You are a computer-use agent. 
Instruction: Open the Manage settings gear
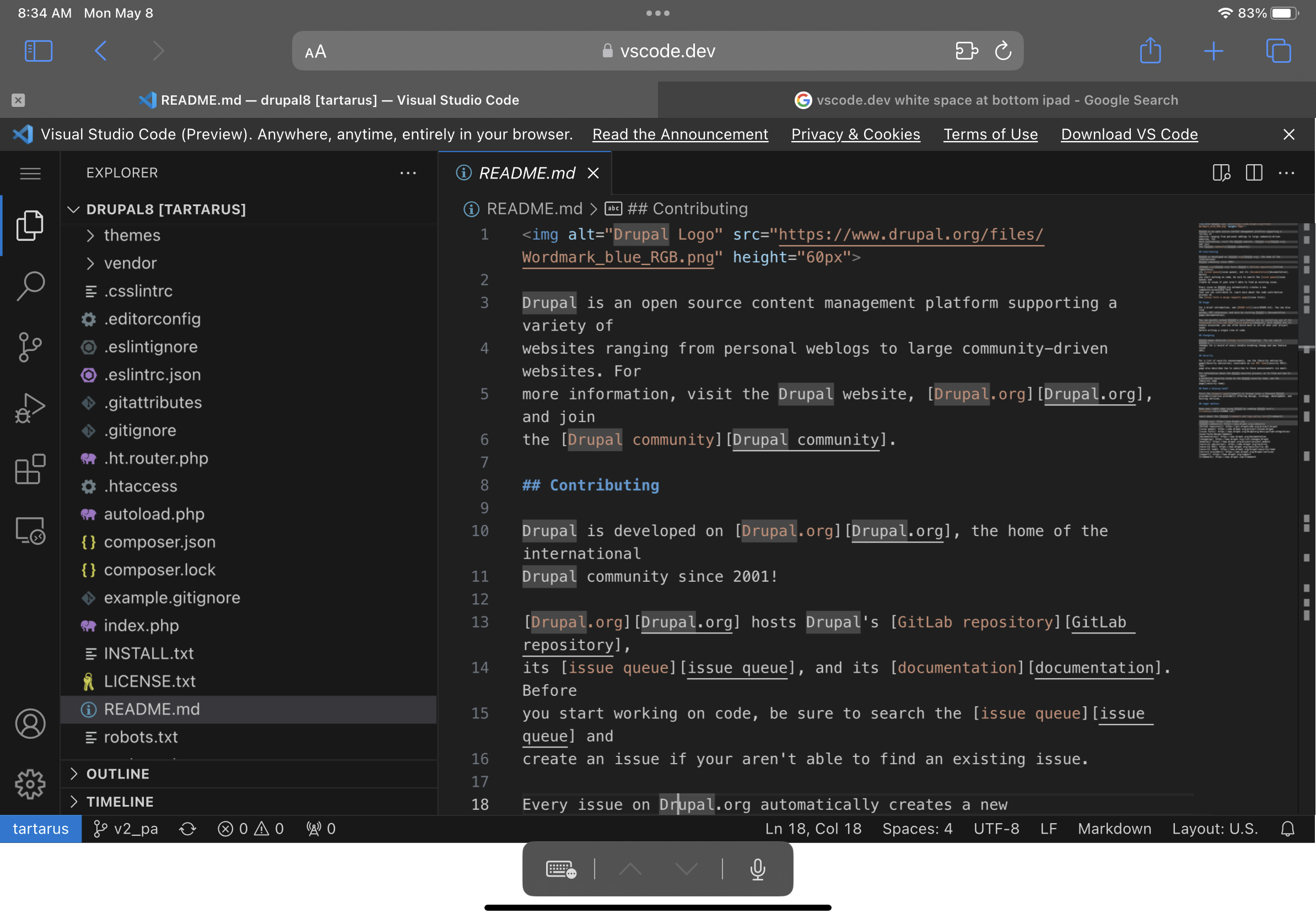click(x=30, y=785)
